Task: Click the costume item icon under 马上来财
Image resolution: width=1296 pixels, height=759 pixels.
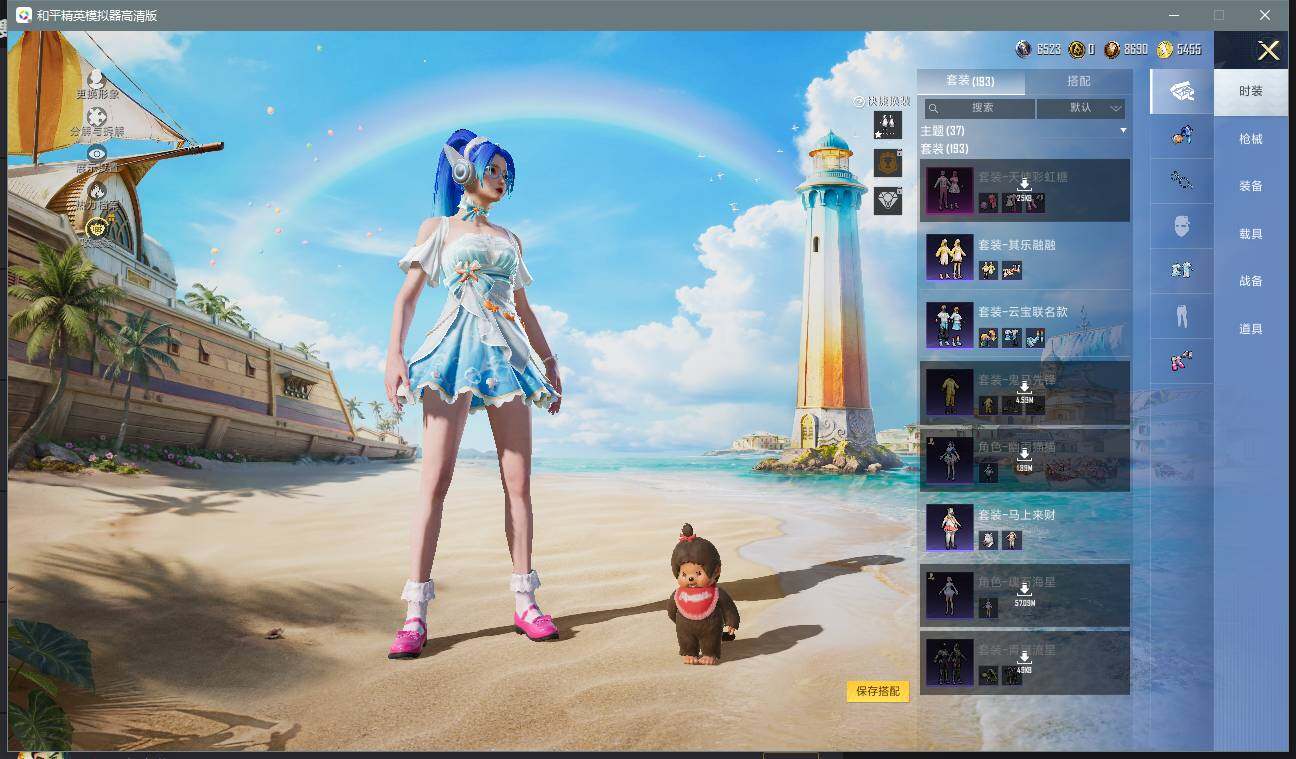Action: (x=1012, y=540)
